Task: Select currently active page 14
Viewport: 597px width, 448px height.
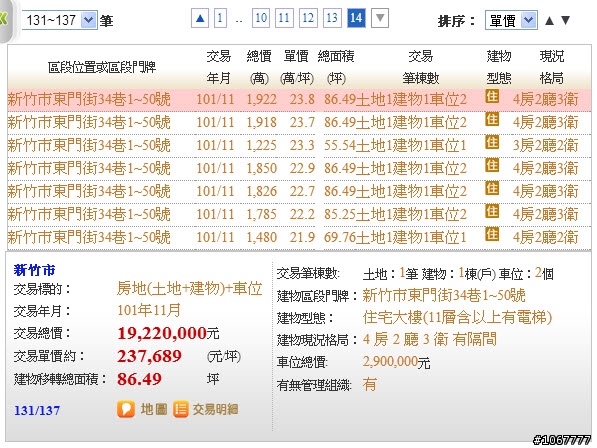Action: coord(356,18)
